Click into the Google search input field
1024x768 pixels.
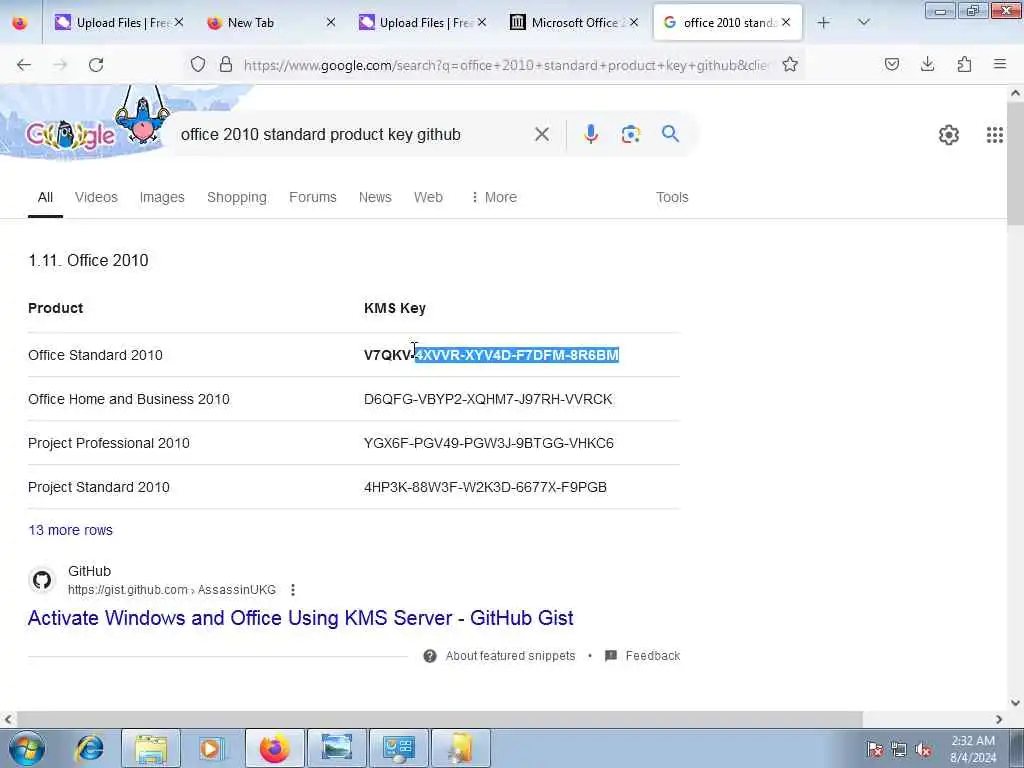tap(353, 135)
